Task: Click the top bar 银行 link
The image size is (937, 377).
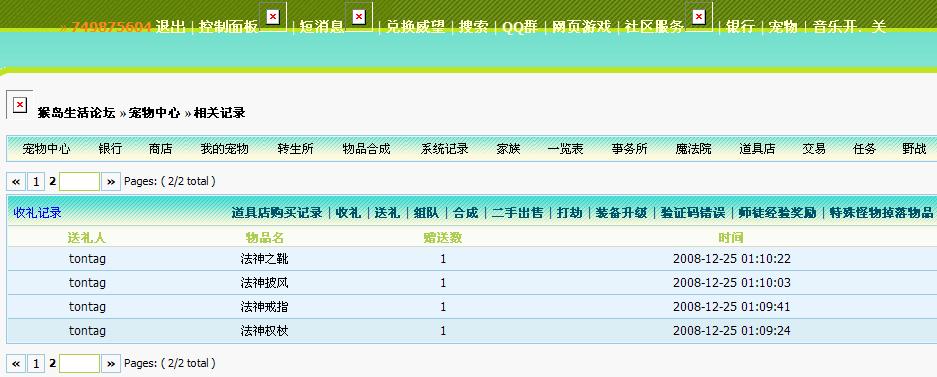Action: [x=740, y=27]
